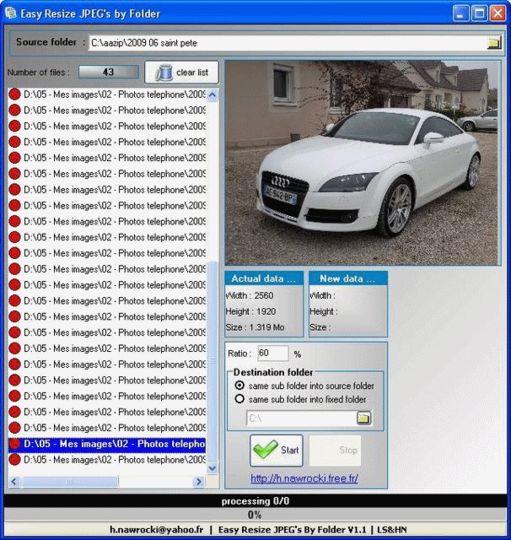Image resolution: width=511 pixels, height=540 pixels.
Task: Click the file list scroll down arrow
Action: pyautogui.click(x=212, y=468)
